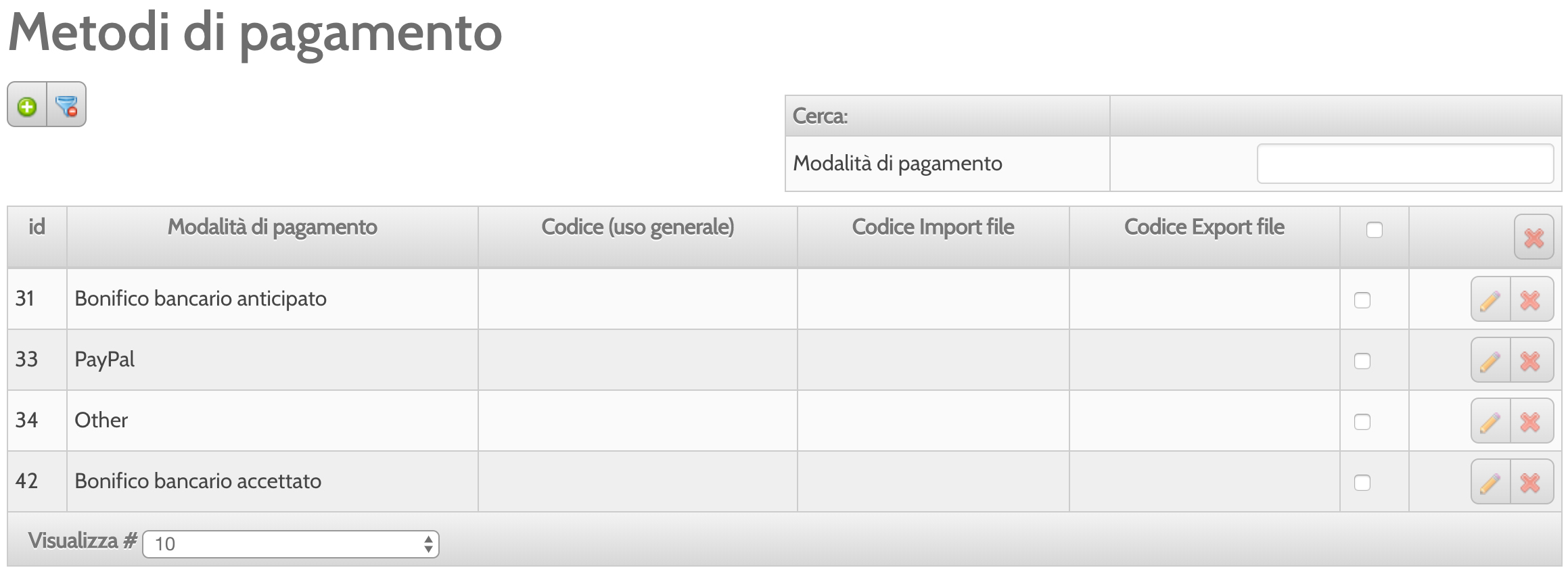The image size is (1568, 572).
Task: Add a new payment method with green plus icon
Action: click(27, 105)
